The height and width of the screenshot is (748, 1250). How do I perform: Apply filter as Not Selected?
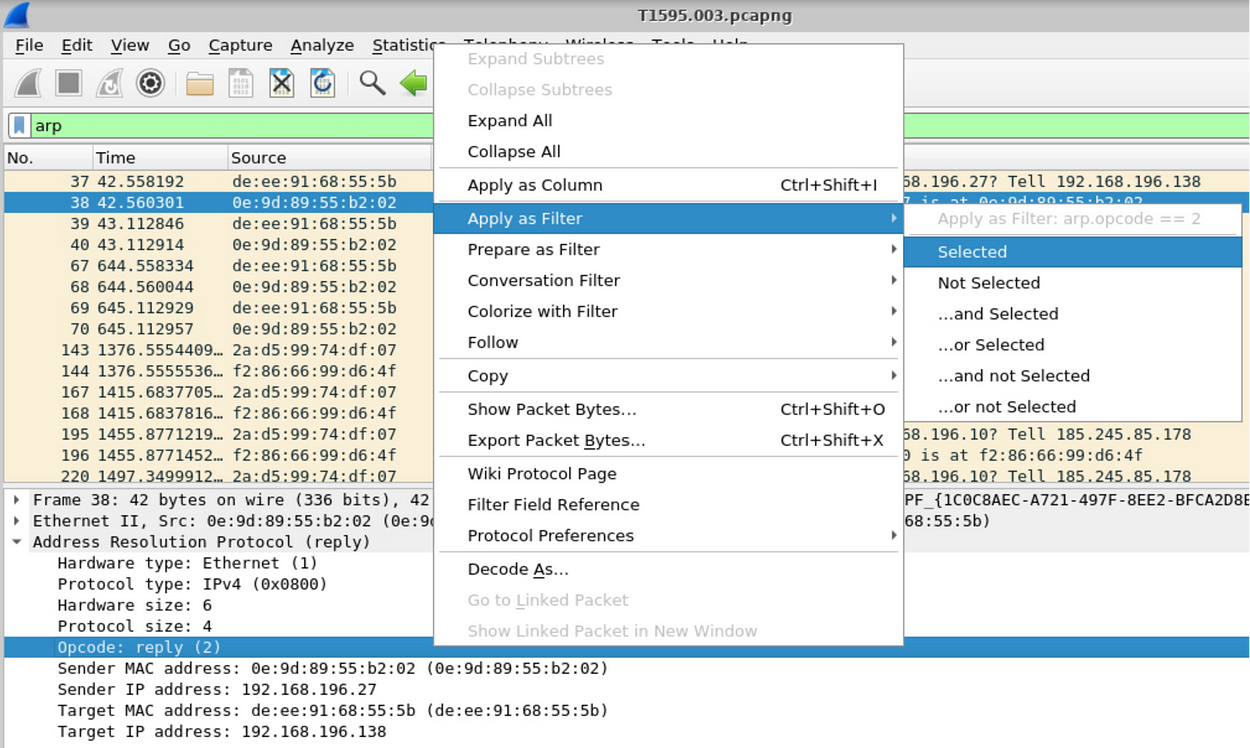pyautogui.click(x=1072, y=283)
